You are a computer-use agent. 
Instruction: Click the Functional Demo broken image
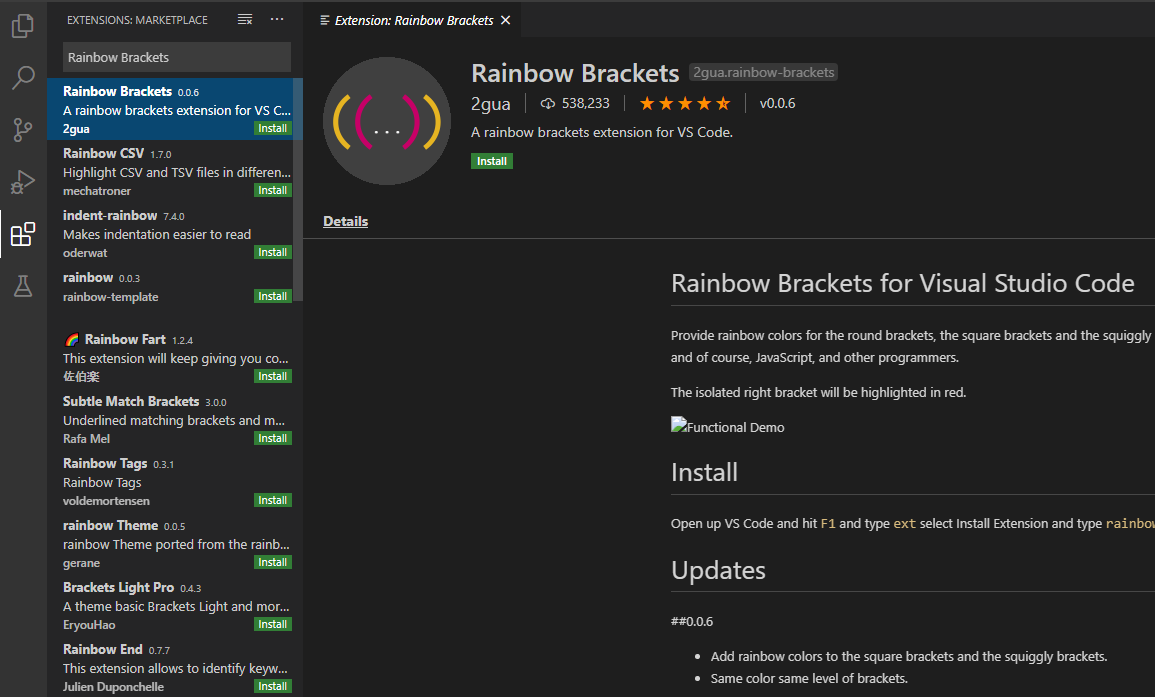(x=728, y=427)
